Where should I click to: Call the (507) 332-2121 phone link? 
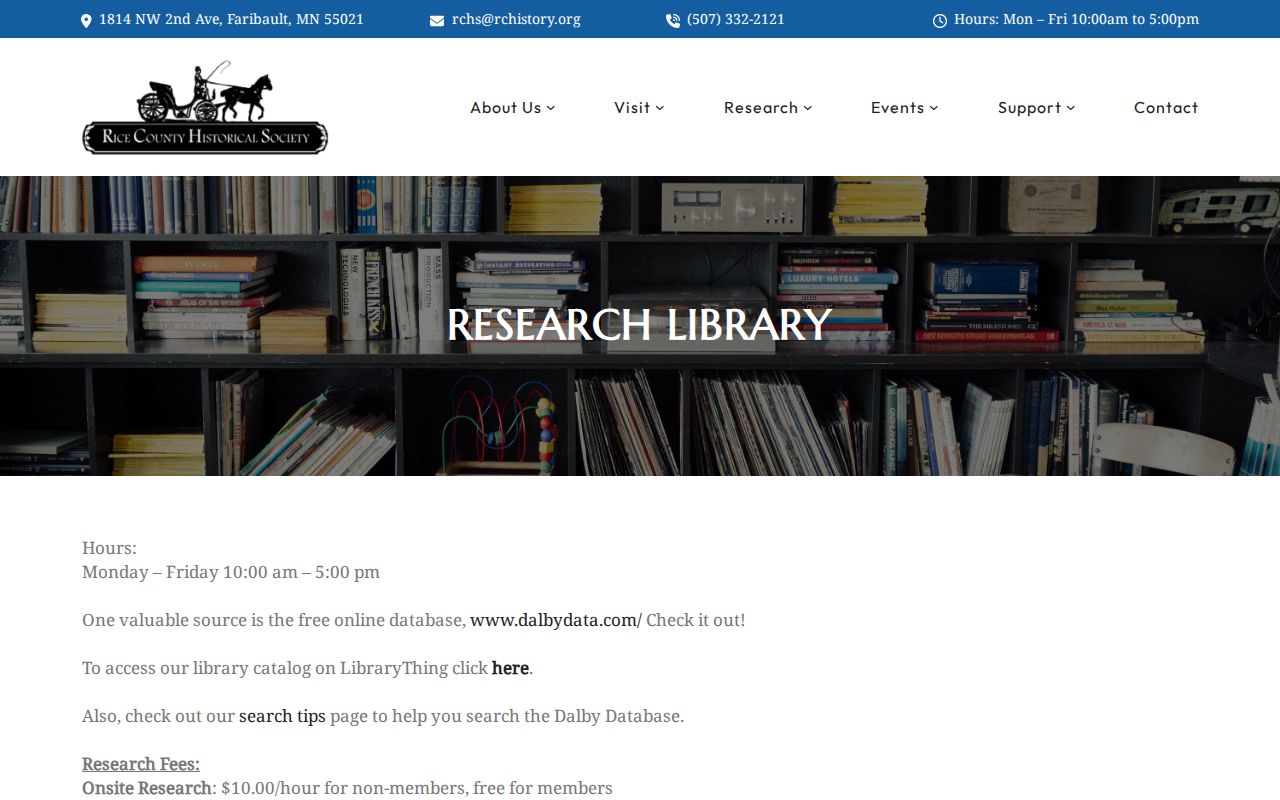point(736,19)
